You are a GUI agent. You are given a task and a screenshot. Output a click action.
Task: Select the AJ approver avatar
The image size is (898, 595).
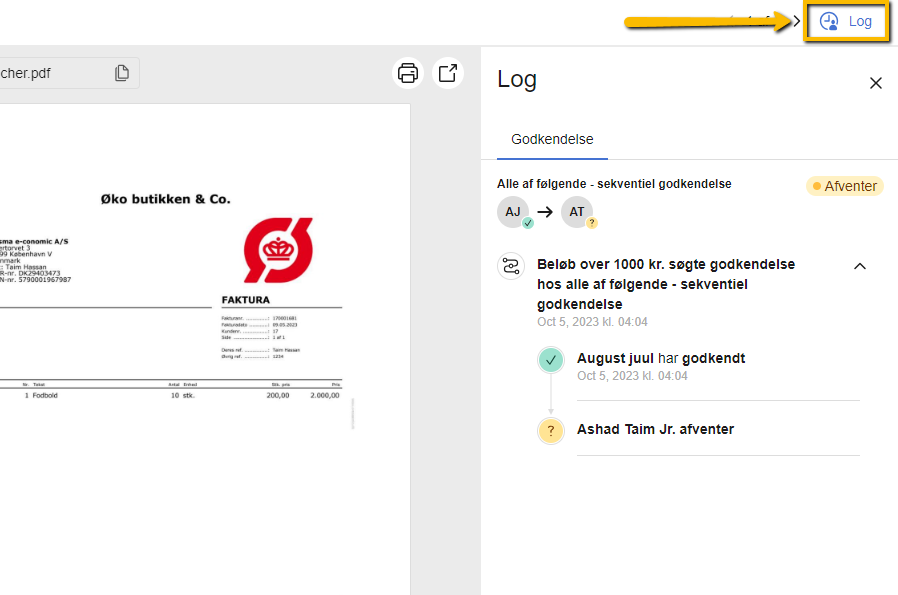pyautogui.click(x=512, y=212)
